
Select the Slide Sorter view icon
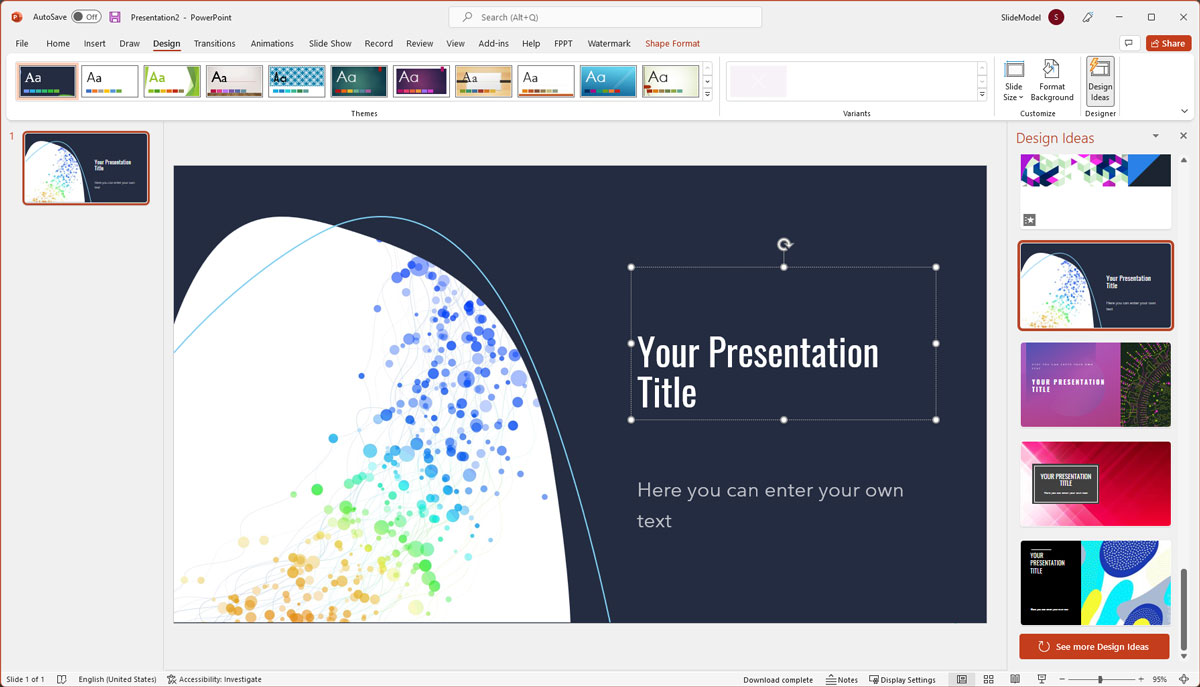[987, 679]
